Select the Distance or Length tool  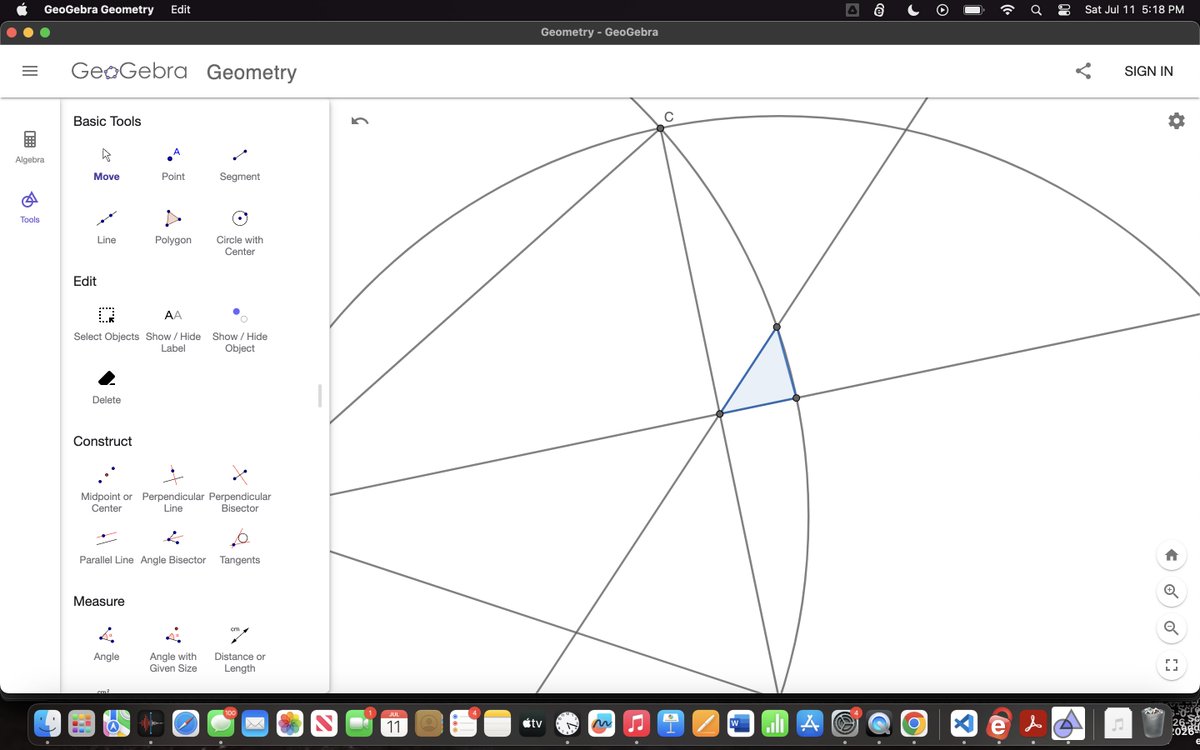coord(240,649)
